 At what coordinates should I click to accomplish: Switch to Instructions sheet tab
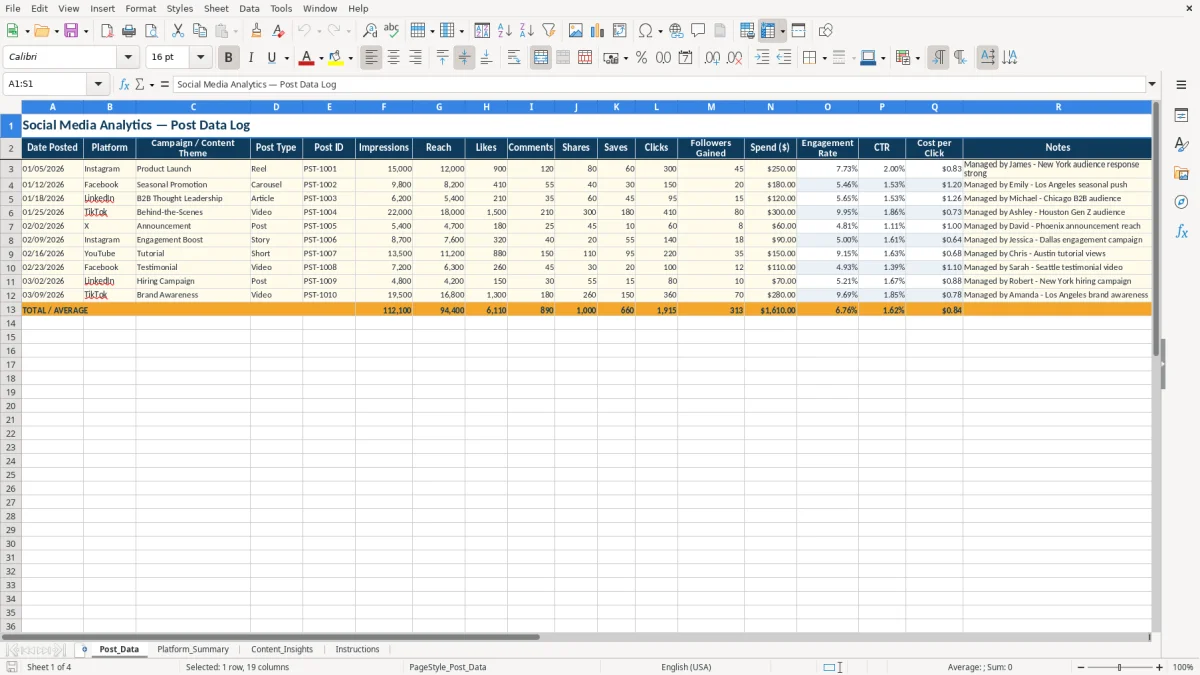click(357, 649)
